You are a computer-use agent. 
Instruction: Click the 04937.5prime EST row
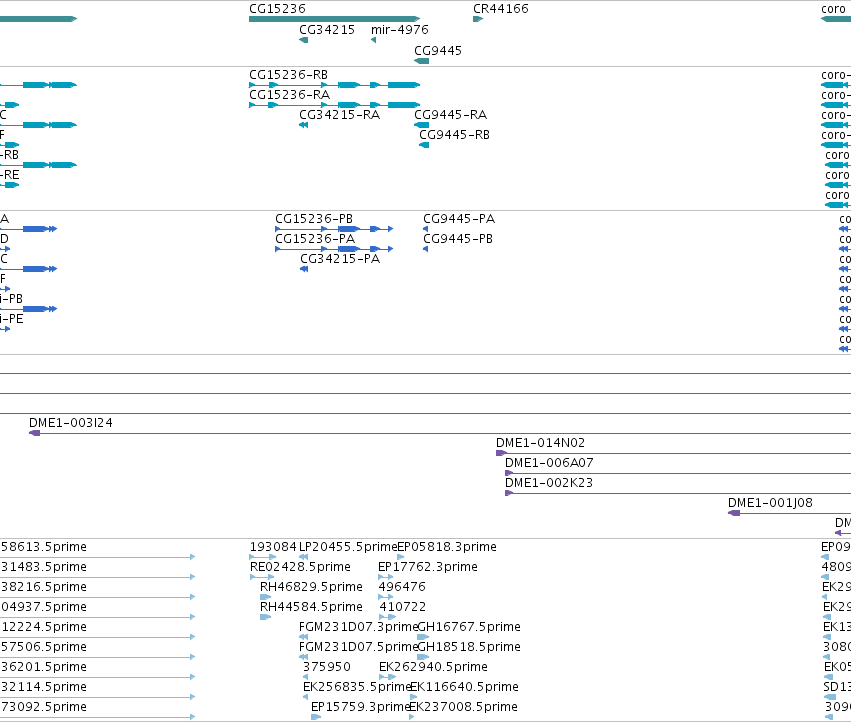click(x=98, y=617)
